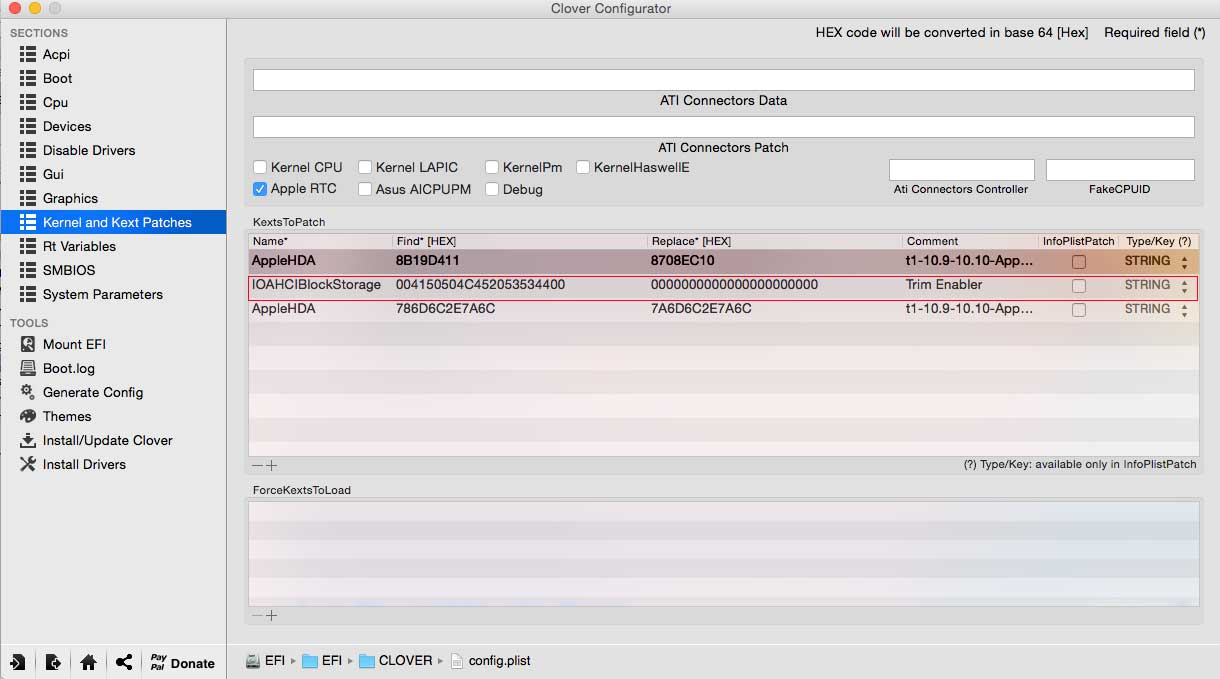Go to the SMBIOS section
Screen dimensions: 1220x679
[69, 270]
